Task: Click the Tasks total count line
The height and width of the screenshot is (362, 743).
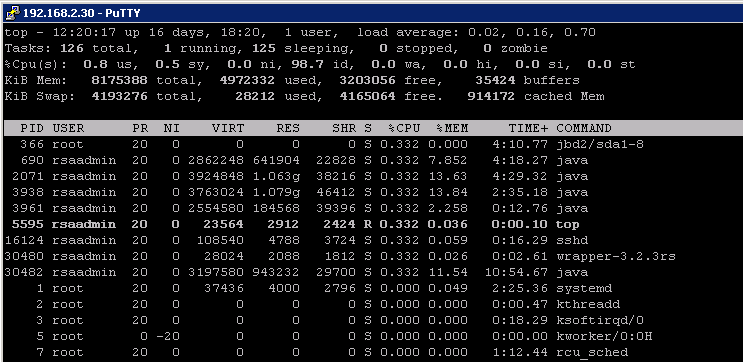Action: pyautogui.click(x=276, y=48)
